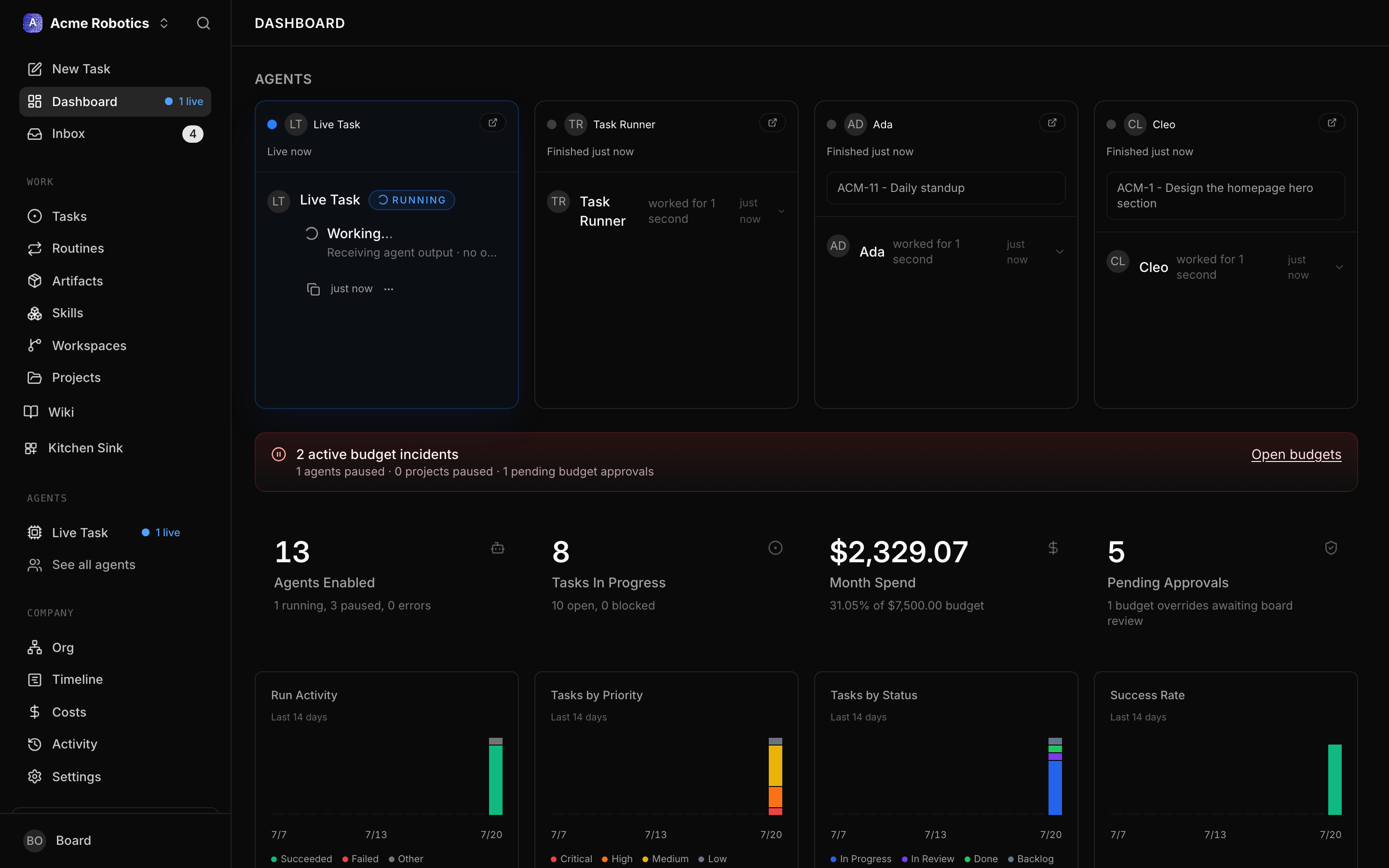Open Ada card external link icon
Image resolution: width=1389 pixels, height=868 pixels.
tap(1052, 123)
